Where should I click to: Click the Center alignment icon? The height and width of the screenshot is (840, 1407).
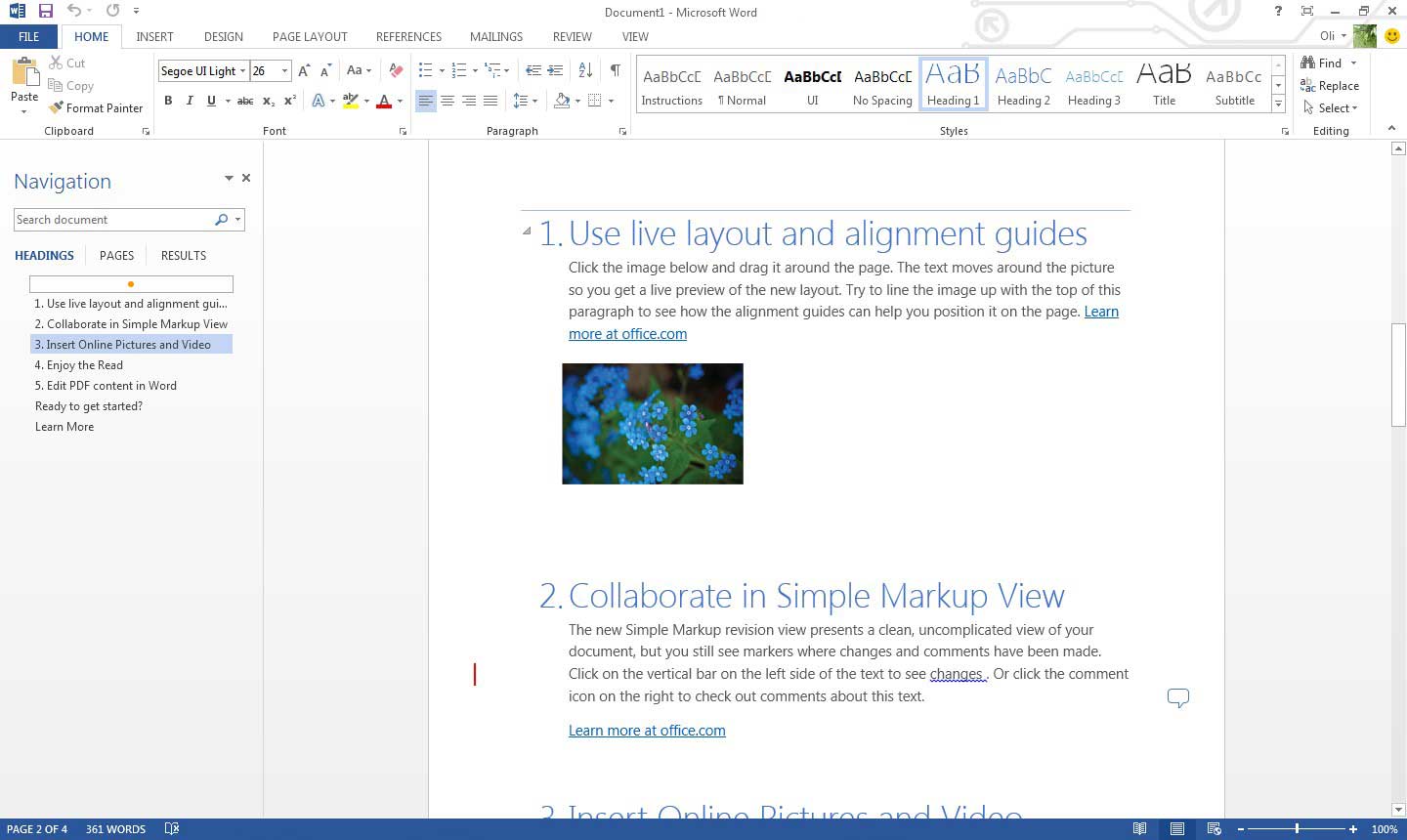448,101
